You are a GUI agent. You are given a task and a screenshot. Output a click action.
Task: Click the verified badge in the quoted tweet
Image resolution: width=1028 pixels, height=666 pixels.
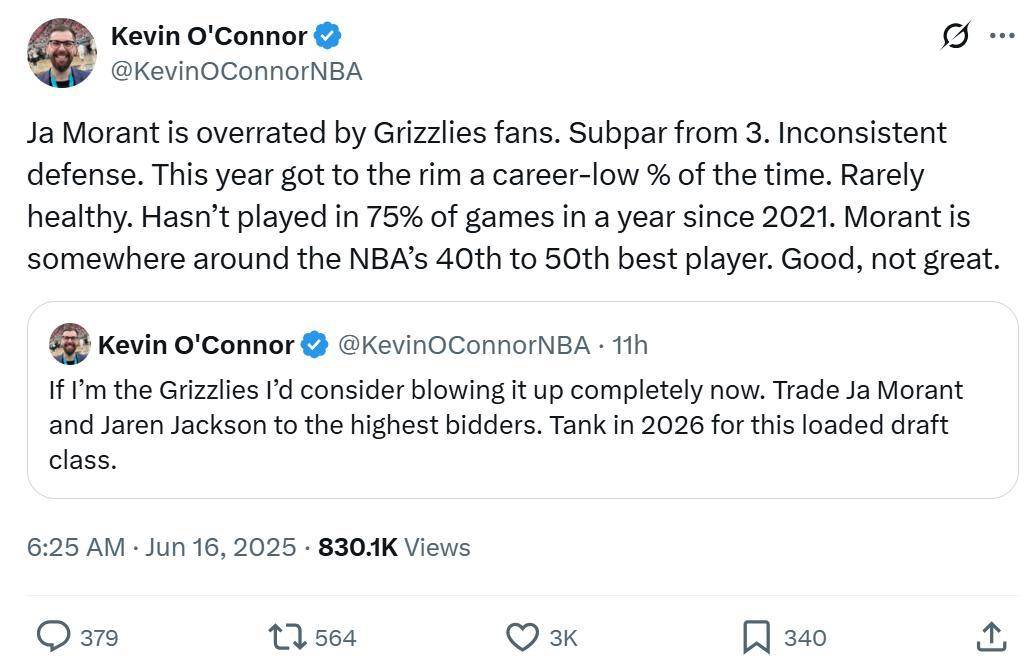tap(314, 345)
